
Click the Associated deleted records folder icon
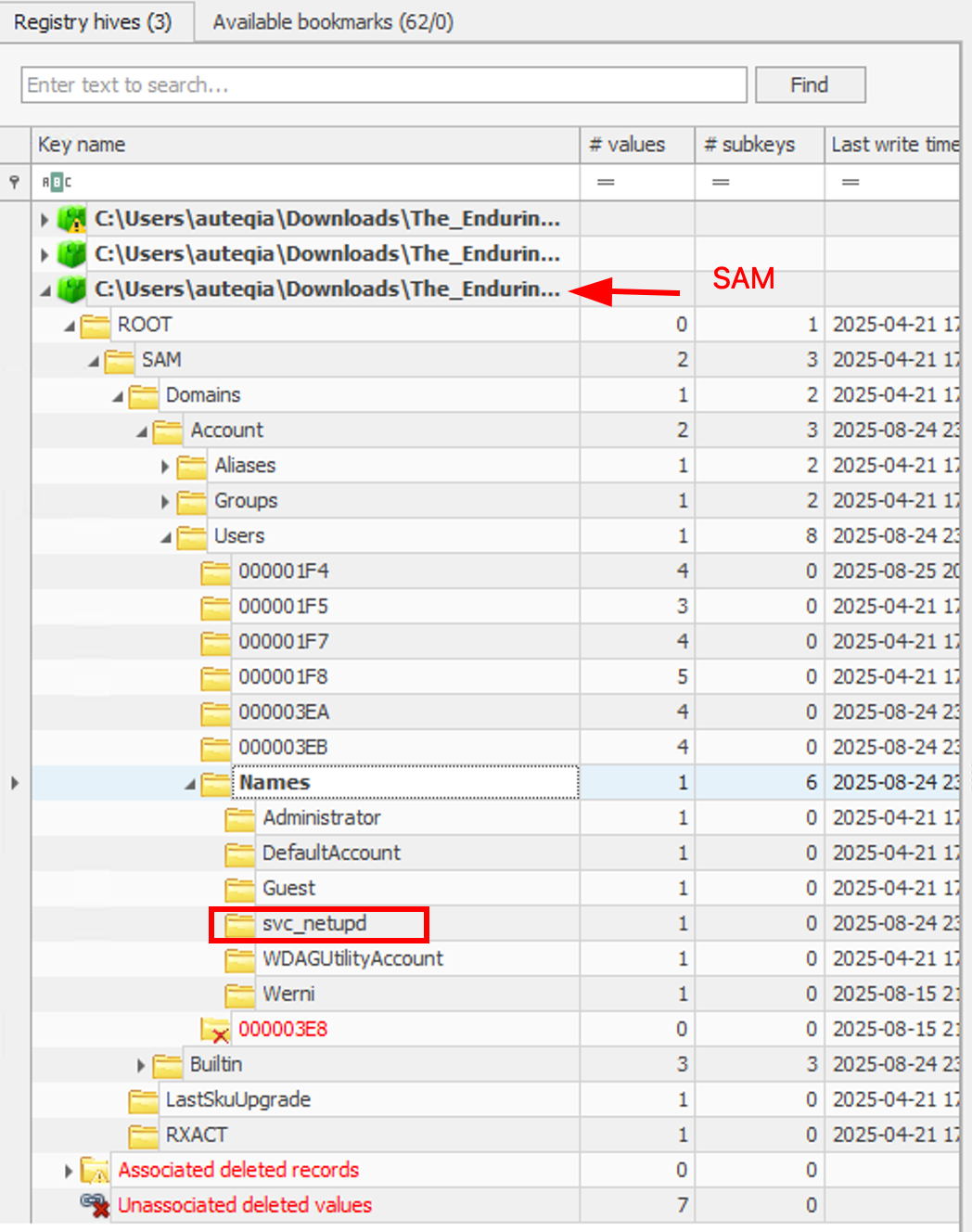pyautogui.click(x=95, y=1171)
